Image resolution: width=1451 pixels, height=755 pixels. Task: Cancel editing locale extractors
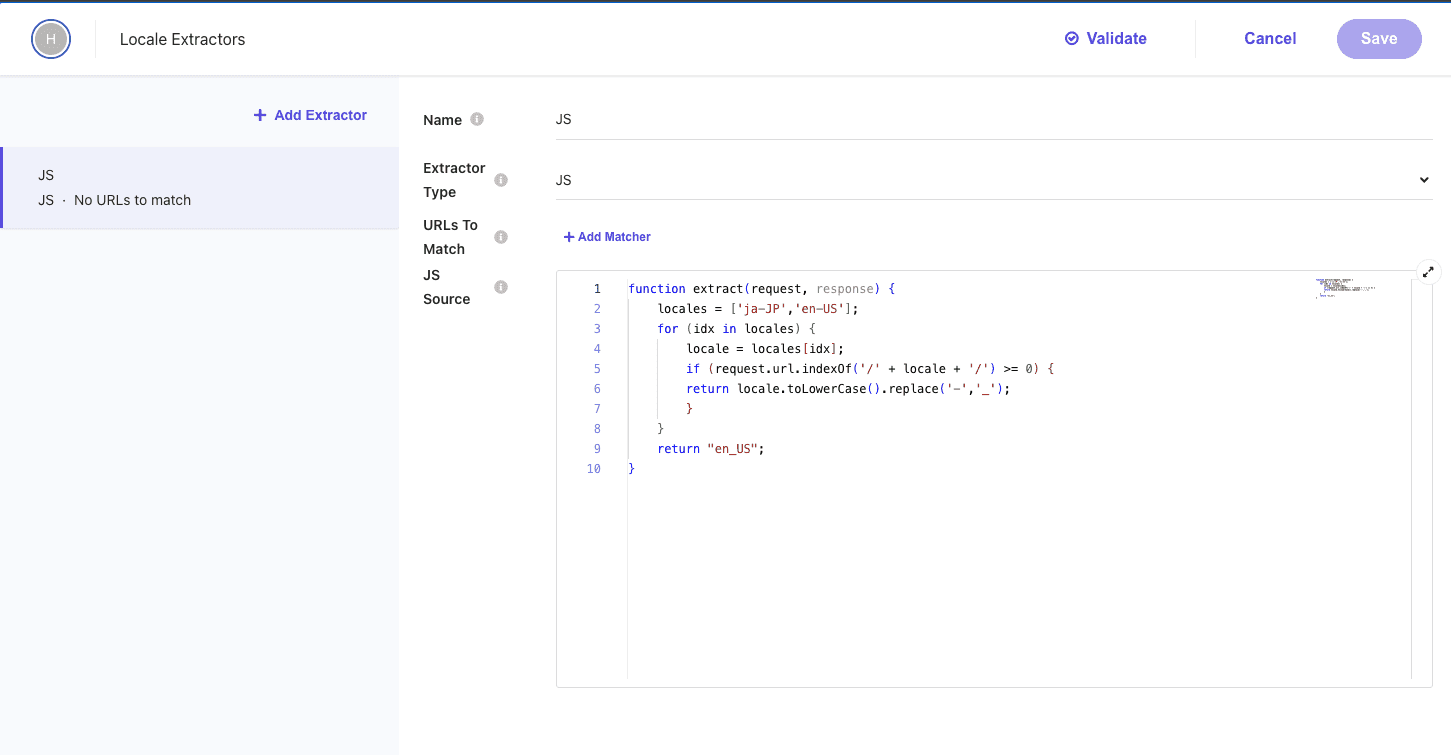1270,39
